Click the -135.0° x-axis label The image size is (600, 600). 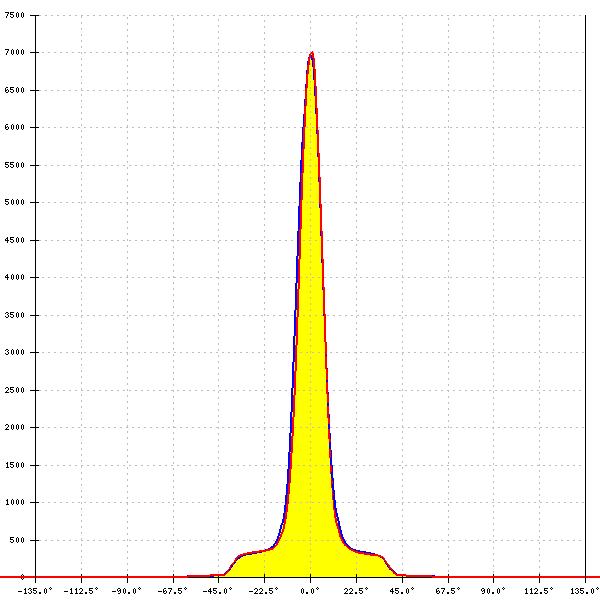[35, 591]
